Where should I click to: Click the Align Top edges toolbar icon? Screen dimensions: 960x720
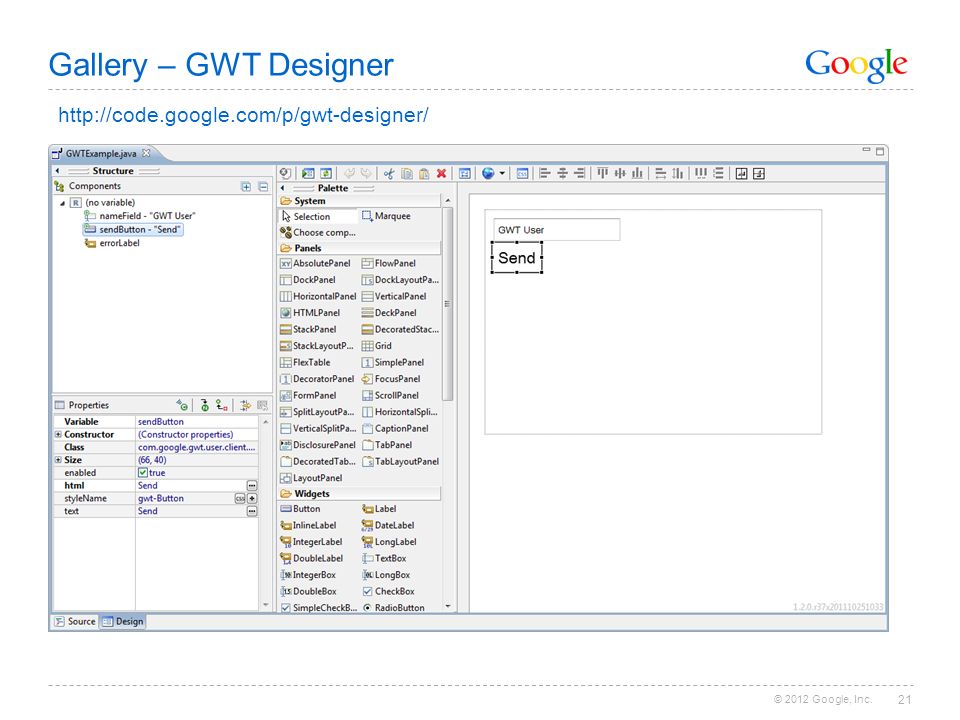tap(602, 174)
